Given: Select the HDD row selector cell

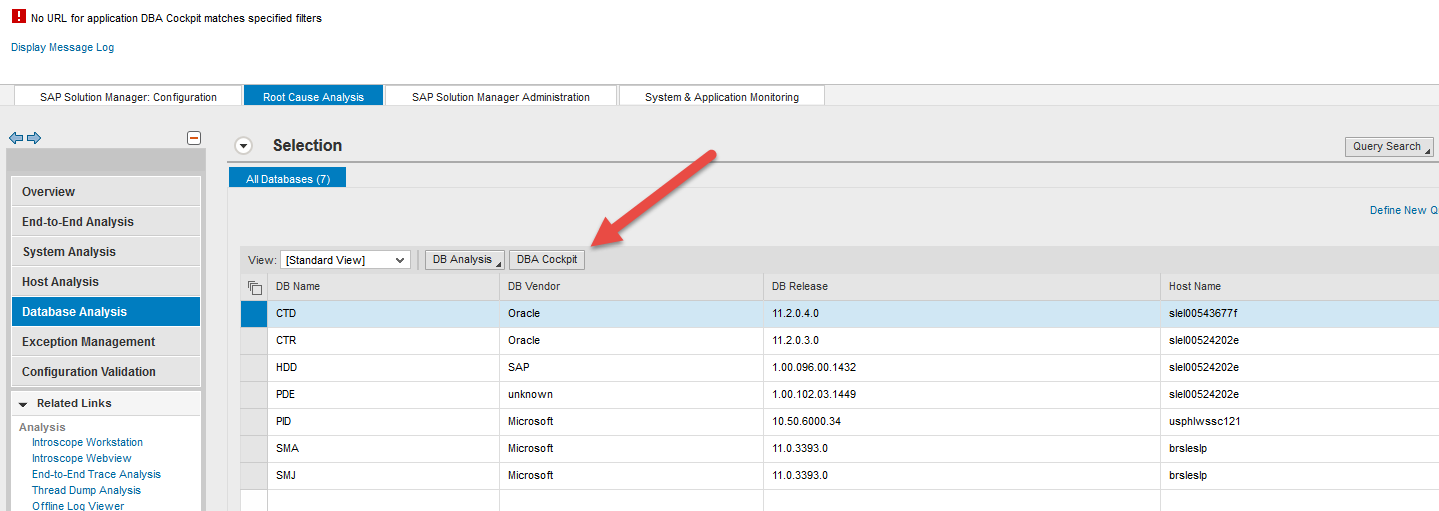Looking at the screenshot, I should (254, 368).
